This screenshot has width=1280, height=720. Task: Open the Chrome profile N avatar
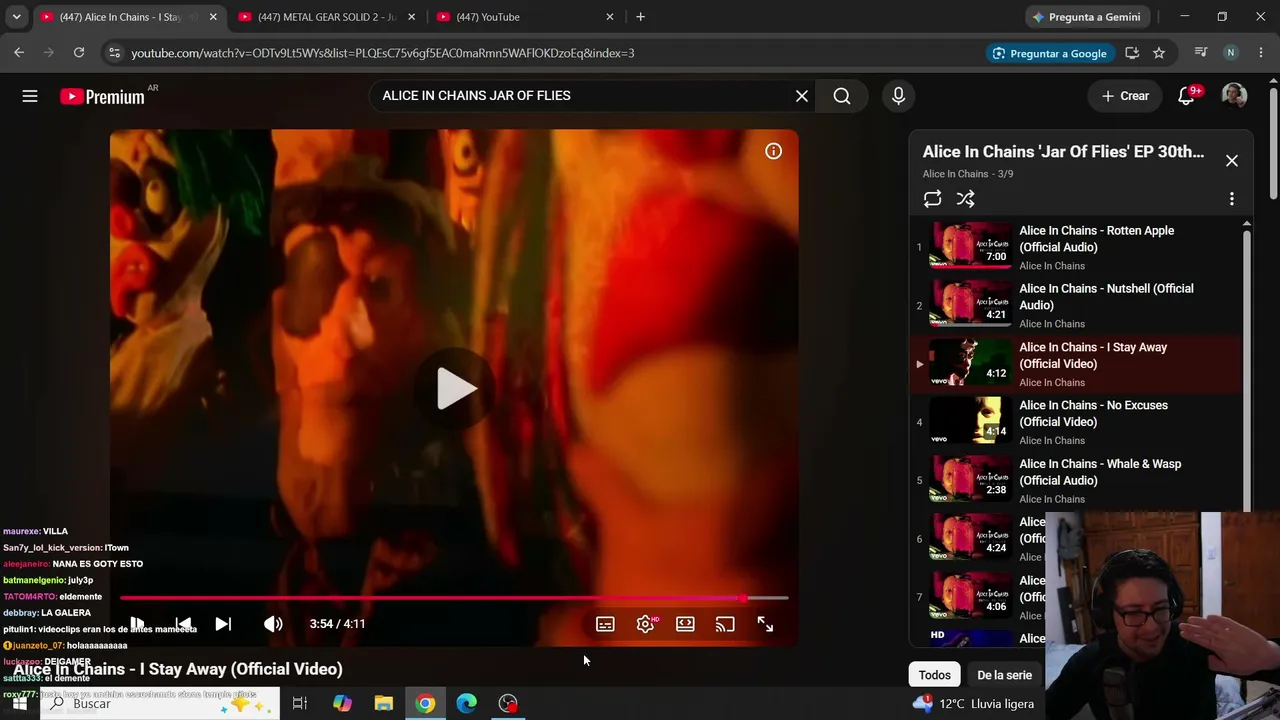1231,53
